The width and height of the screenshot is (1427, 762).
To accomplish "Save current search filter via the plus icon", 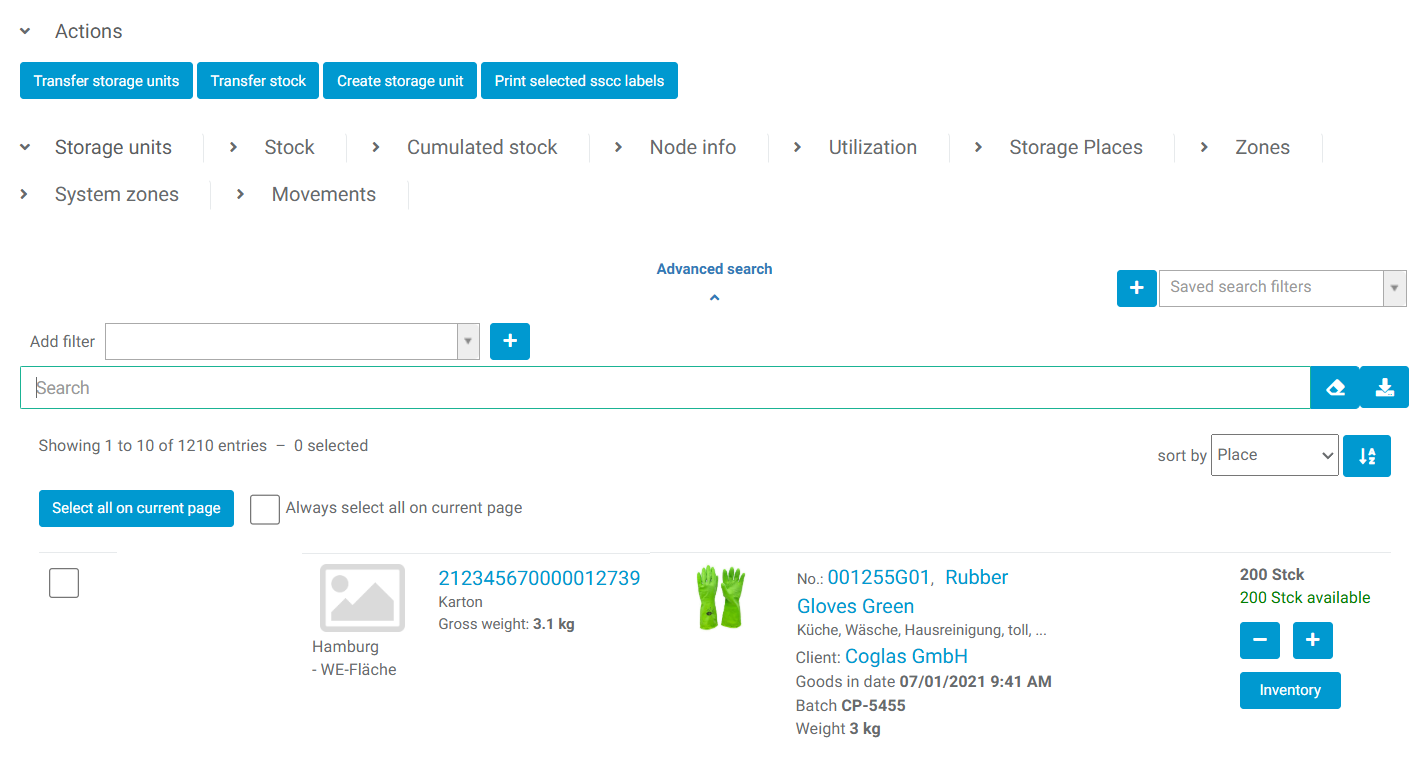I will tap(1136, 288).
